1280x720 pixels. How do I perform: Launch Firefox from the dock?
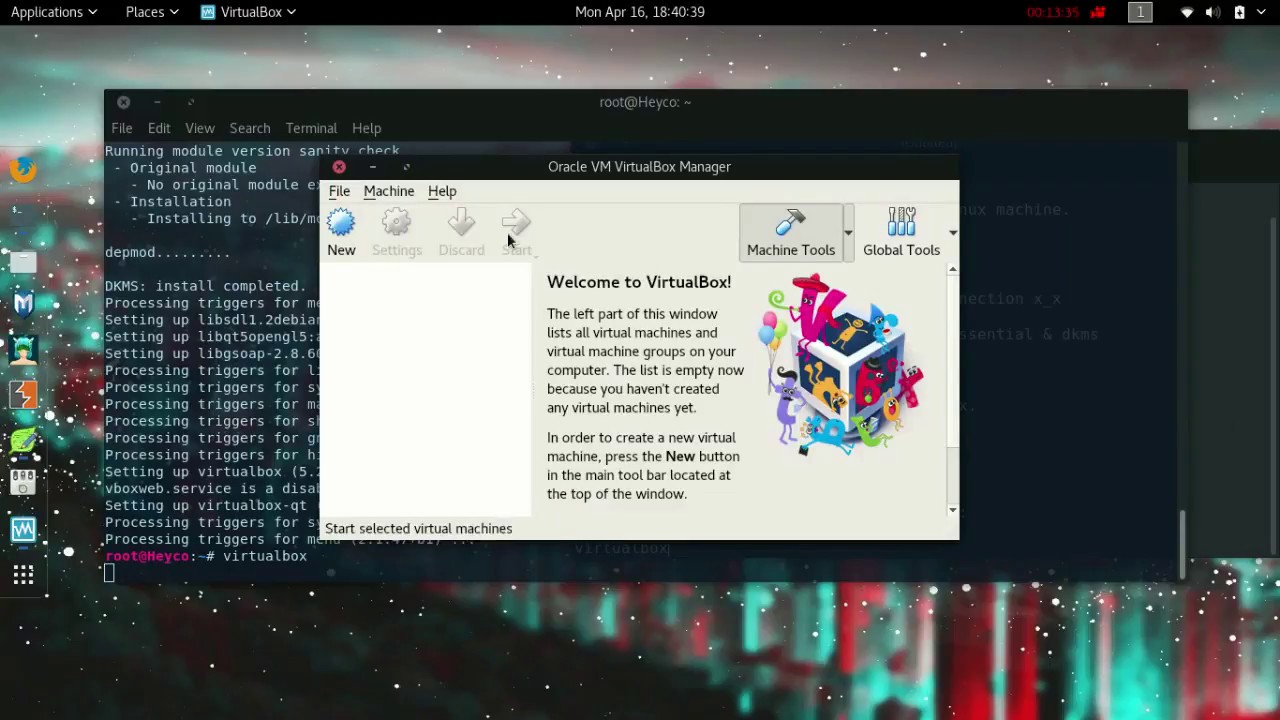23,170
